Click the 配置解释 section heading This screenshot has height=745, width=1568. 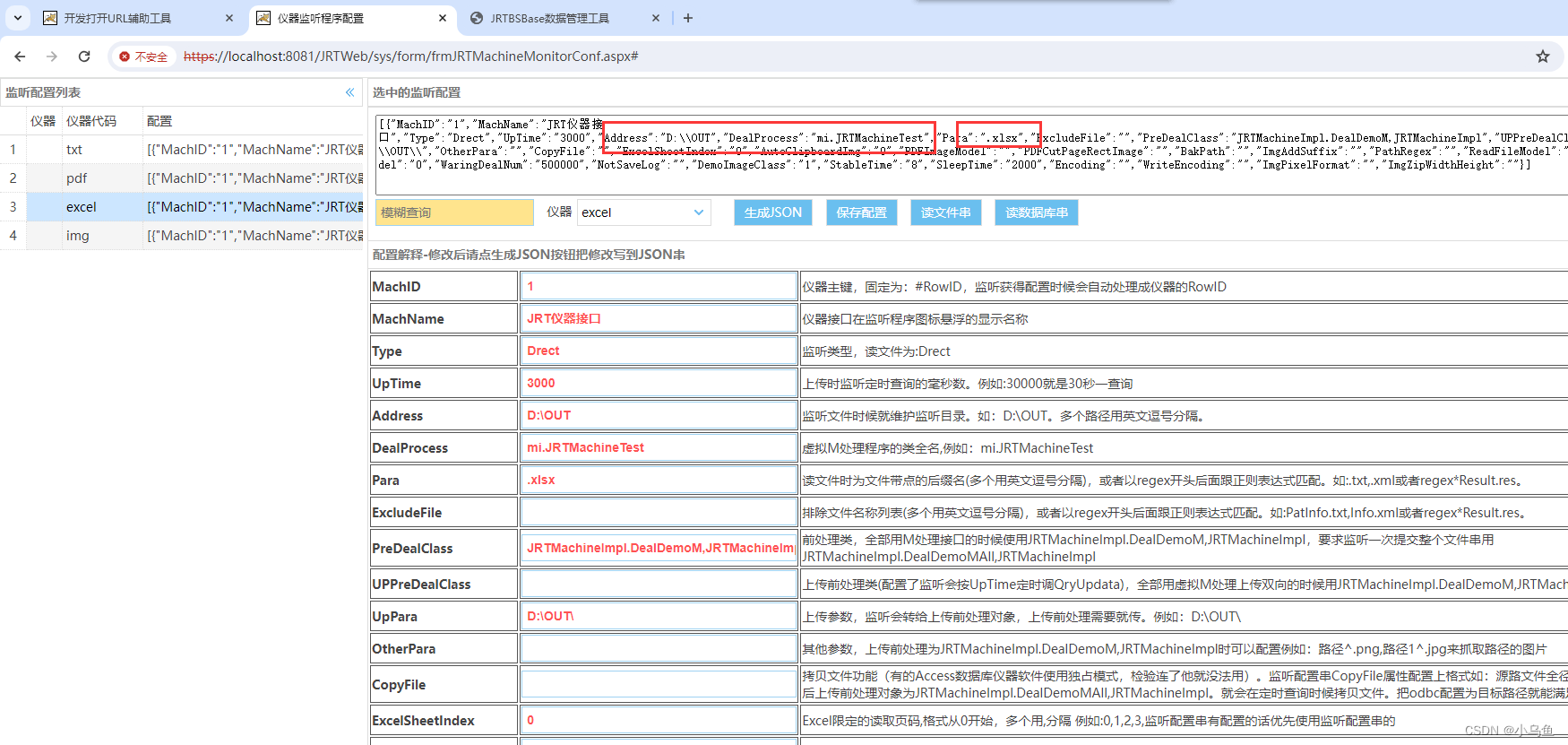coord(529,255)
